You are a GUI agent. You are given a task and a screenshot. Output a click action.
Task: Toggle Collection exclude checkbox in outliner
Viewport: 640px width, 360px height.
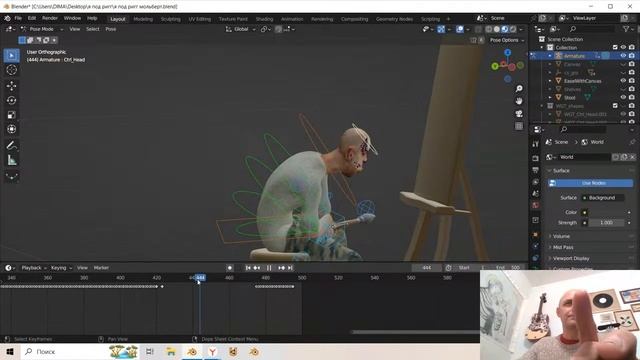point(615,47)
